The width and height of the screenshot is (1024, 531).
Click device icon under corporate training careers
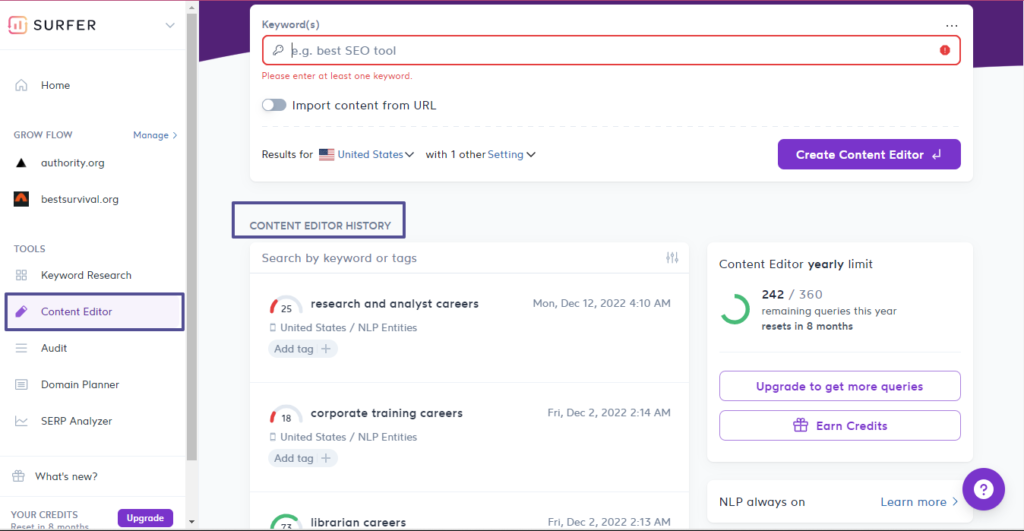tap(273, 438)
